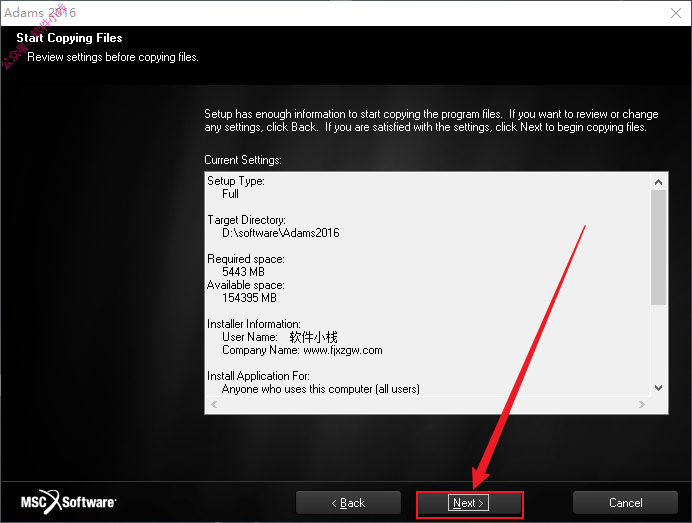692x523 pixels.
Task: Click the 'Required space:' label
Action: (246, 259)
